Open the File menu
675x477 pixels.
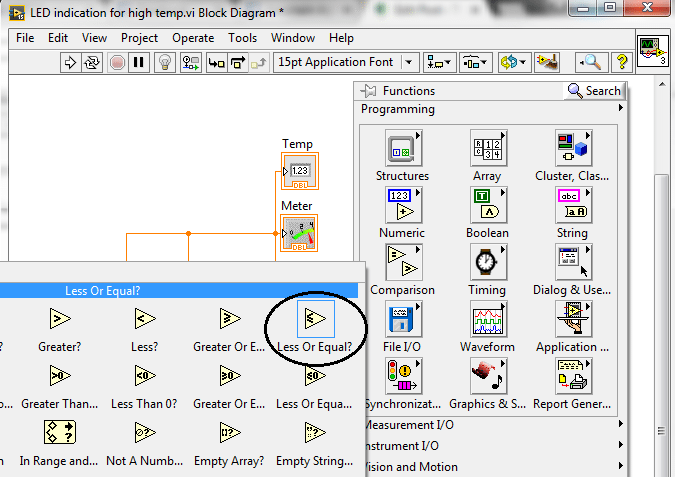(x=25, y=38)
